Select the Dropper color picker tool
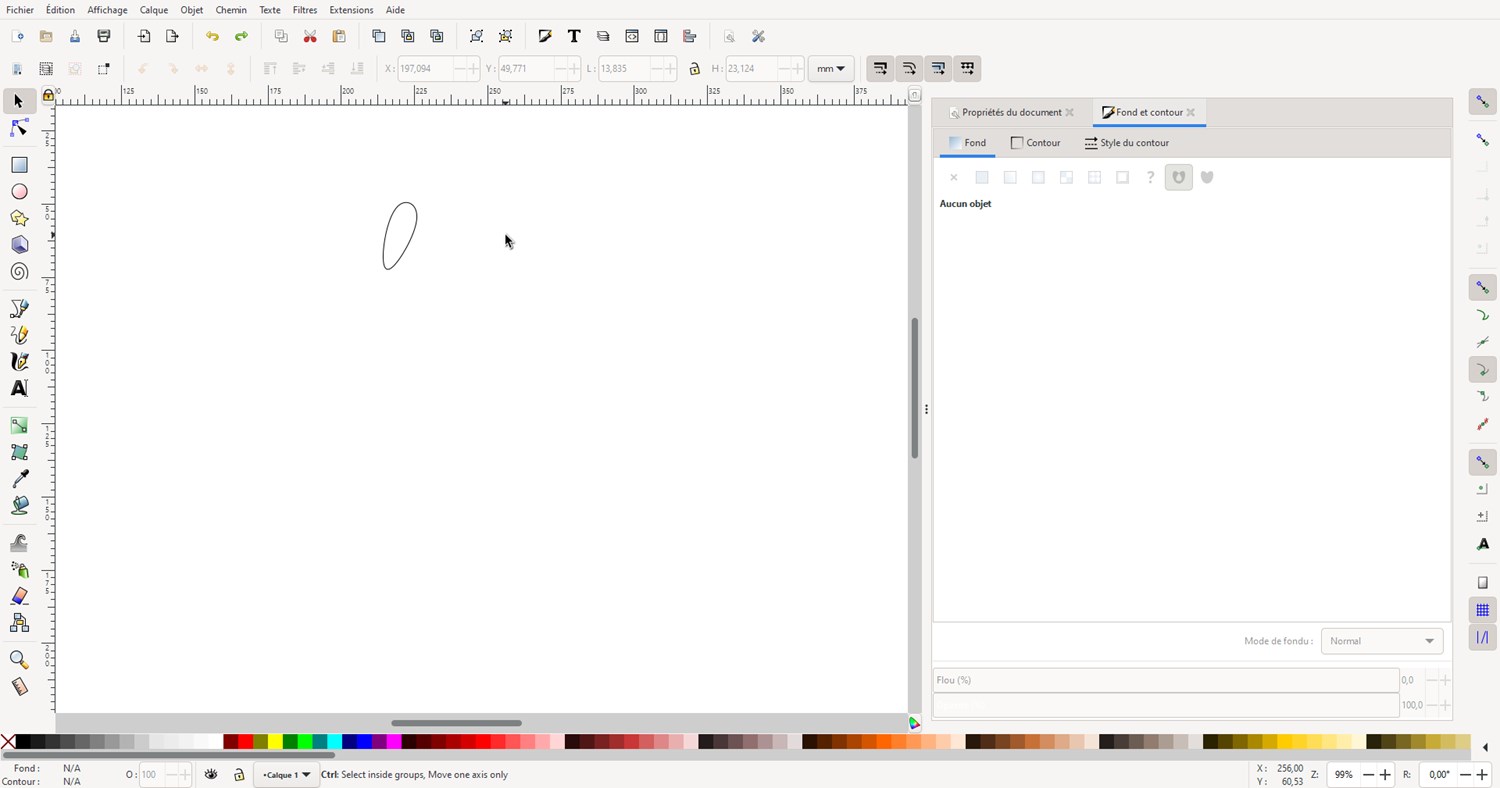This screenshot has width=1500, height=788. 19,479
